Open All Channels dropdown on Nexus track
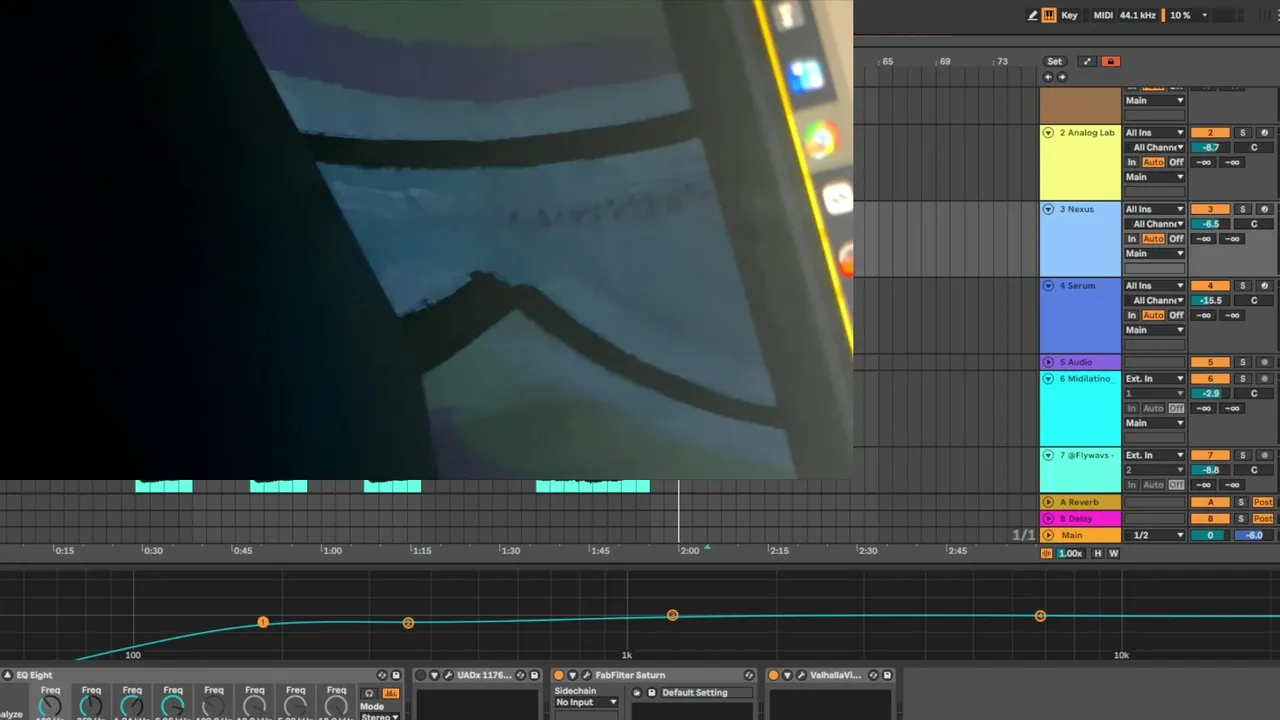 [1154, 224]
